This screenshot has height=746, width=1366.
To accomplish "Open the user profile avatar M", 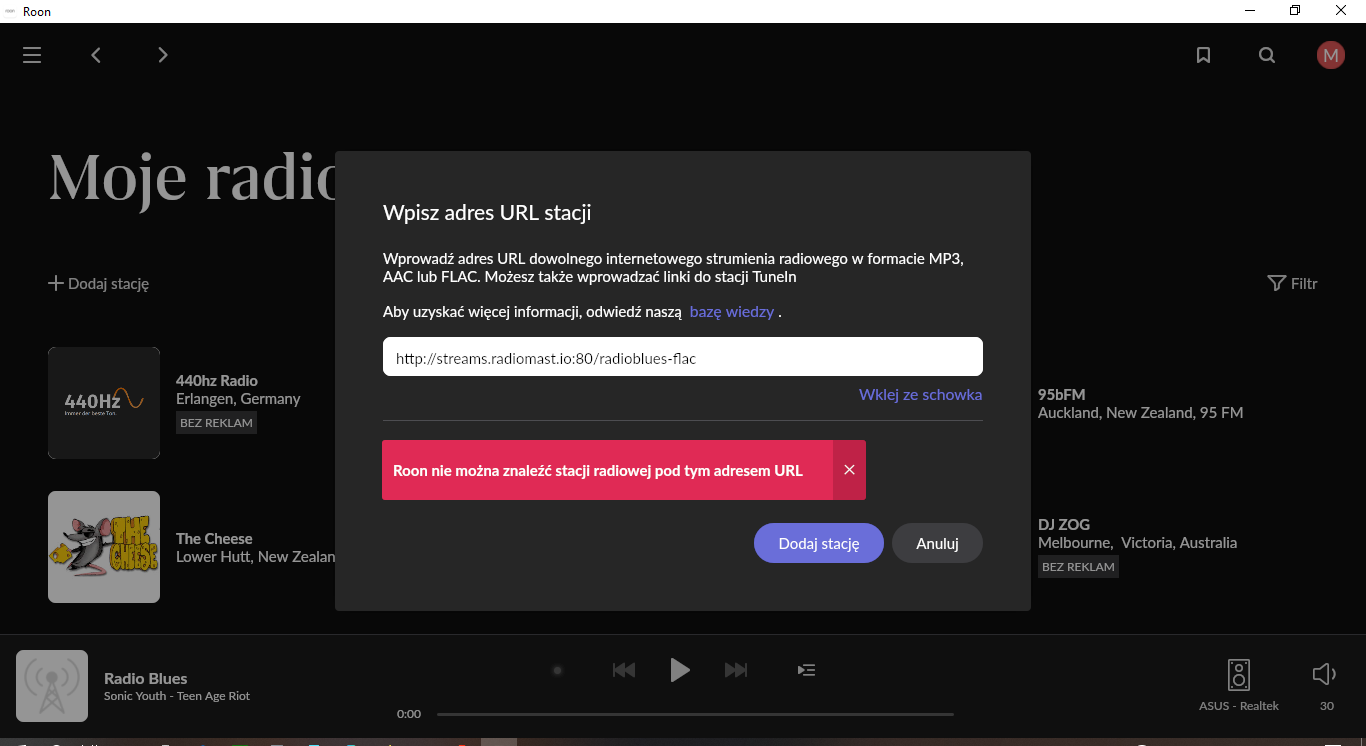I will click(1330, 55).
